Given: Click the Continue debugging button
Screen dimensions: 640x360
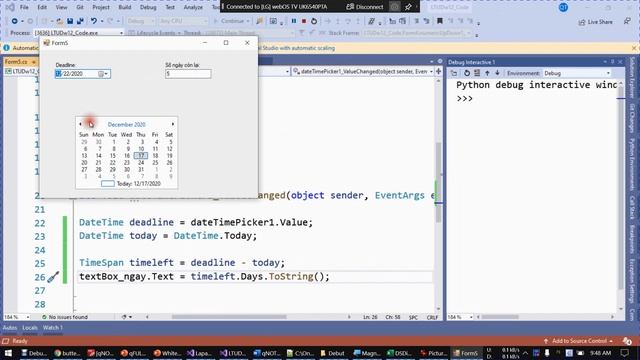Looking at the screenshot, I should tap(231, 21).
